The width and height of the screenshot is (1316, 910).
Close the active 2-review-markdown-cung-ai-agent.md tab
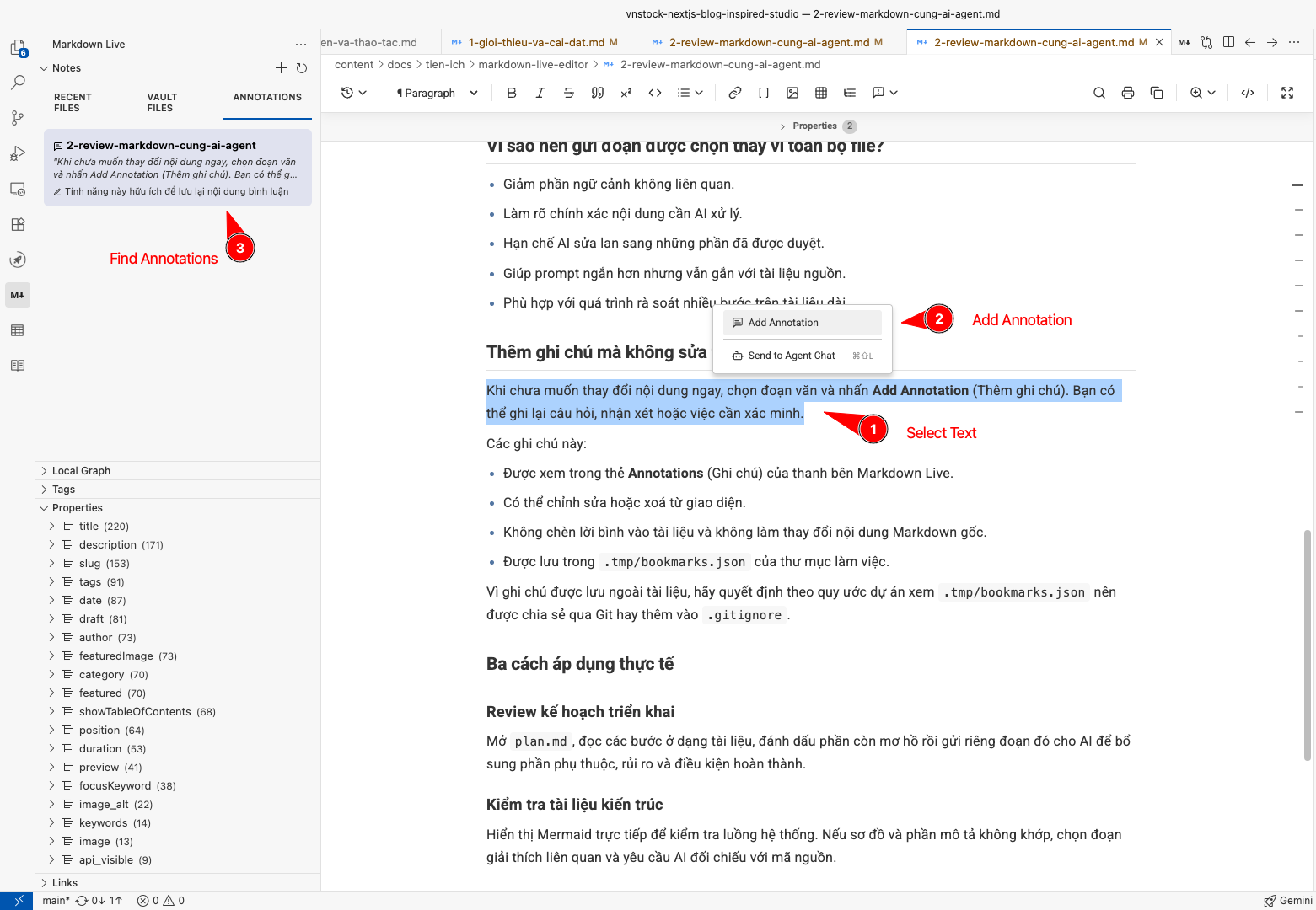[x=1159, y=42]
